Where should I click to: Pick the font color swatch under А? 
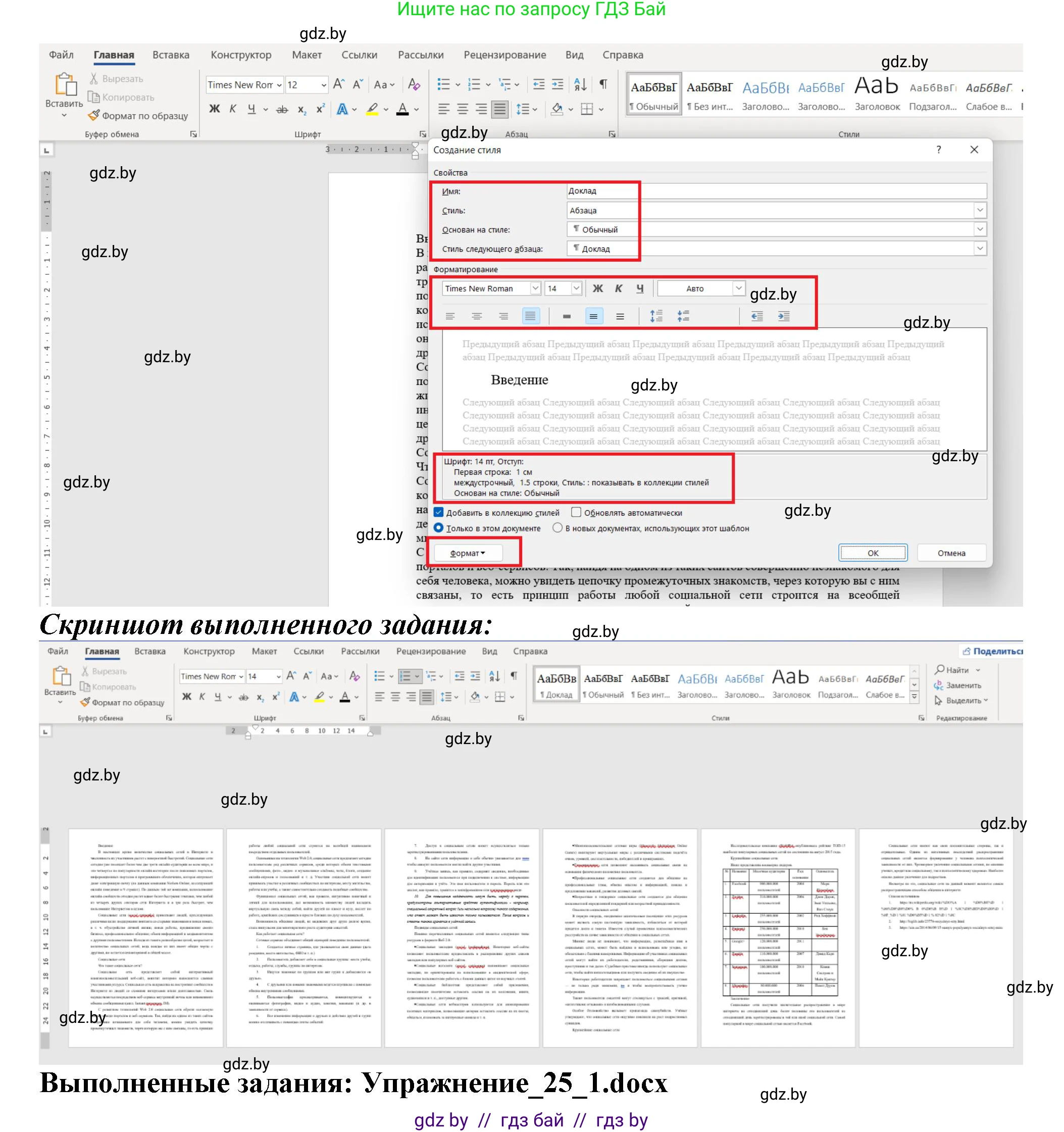tap(402, 108)
